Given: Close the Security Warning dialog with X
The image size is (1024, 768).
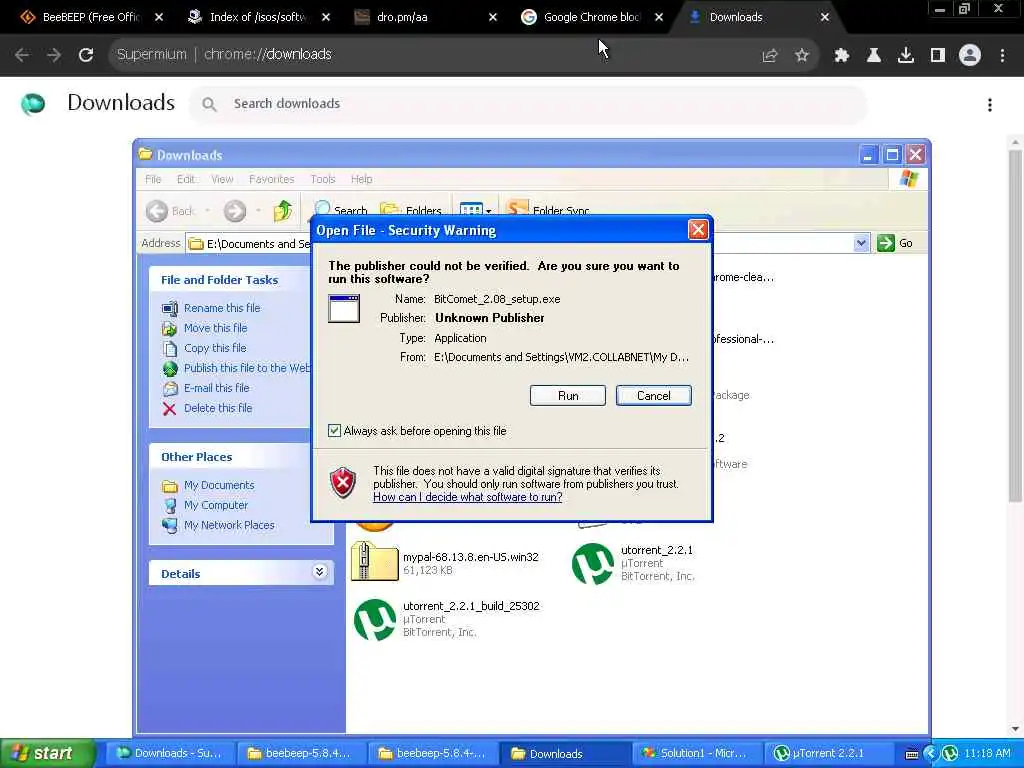Looking at the screenshot, I should coord(698,230).
